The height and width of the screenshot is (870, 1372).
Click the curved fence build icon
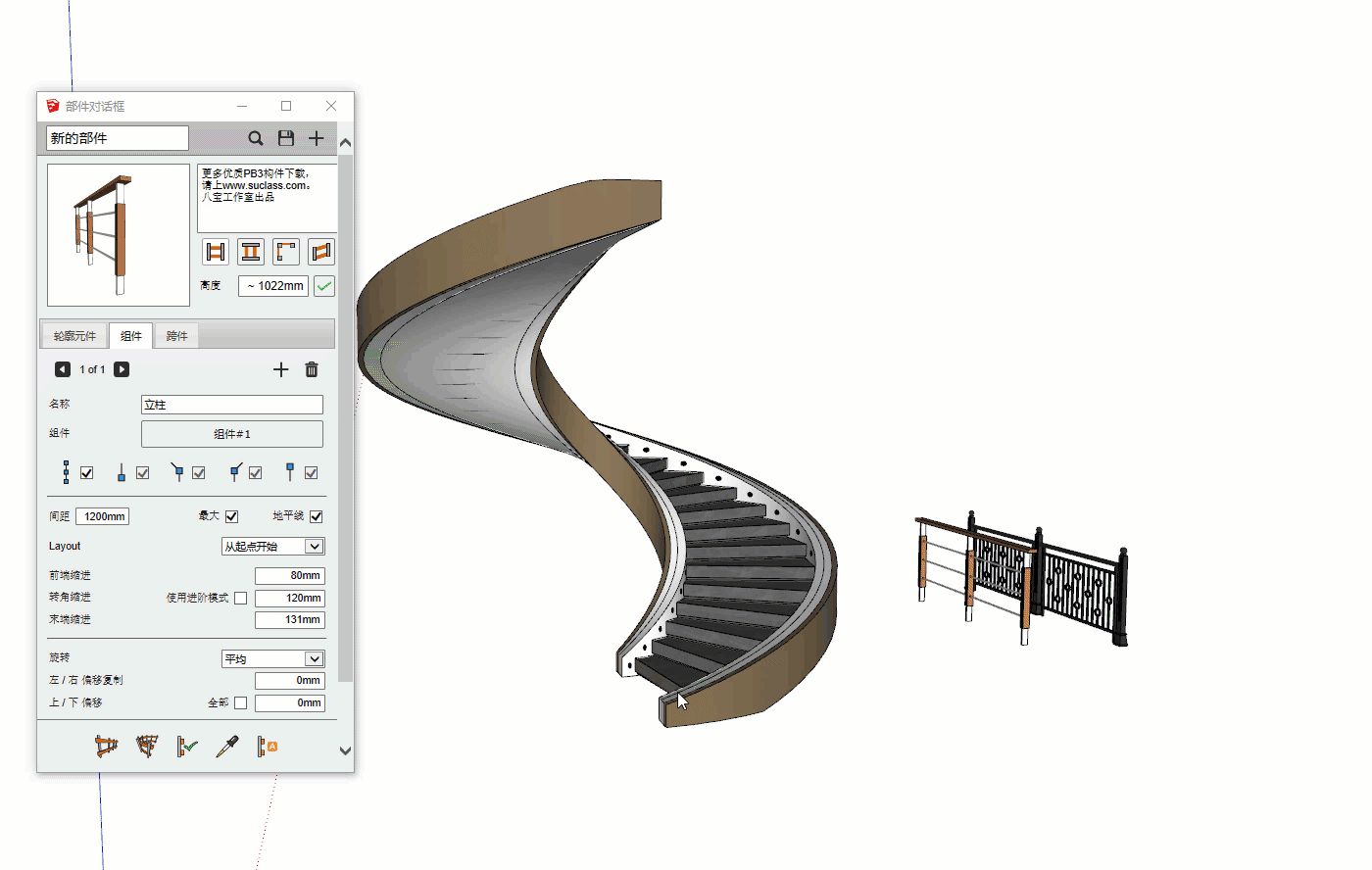[147, 747]
